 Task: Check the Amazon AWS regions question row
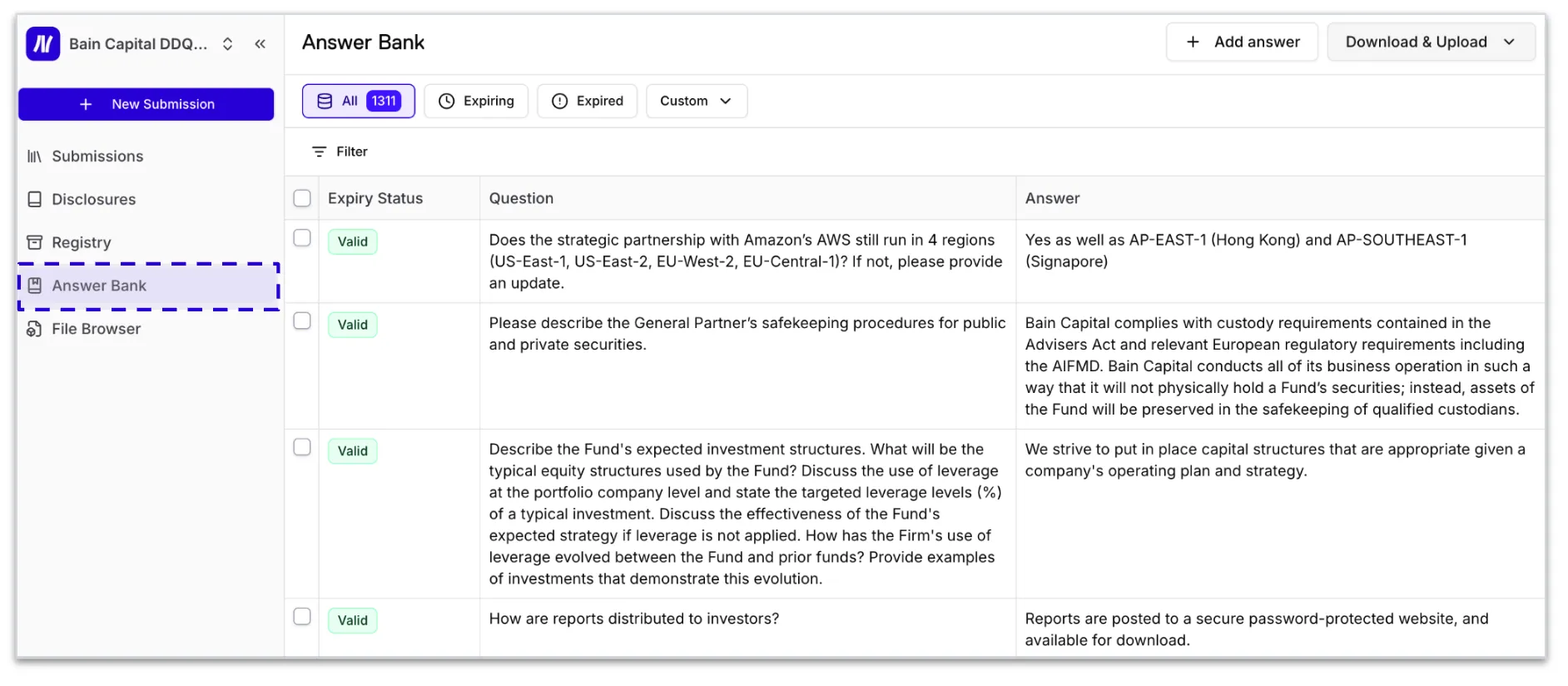tap(302, 239)
